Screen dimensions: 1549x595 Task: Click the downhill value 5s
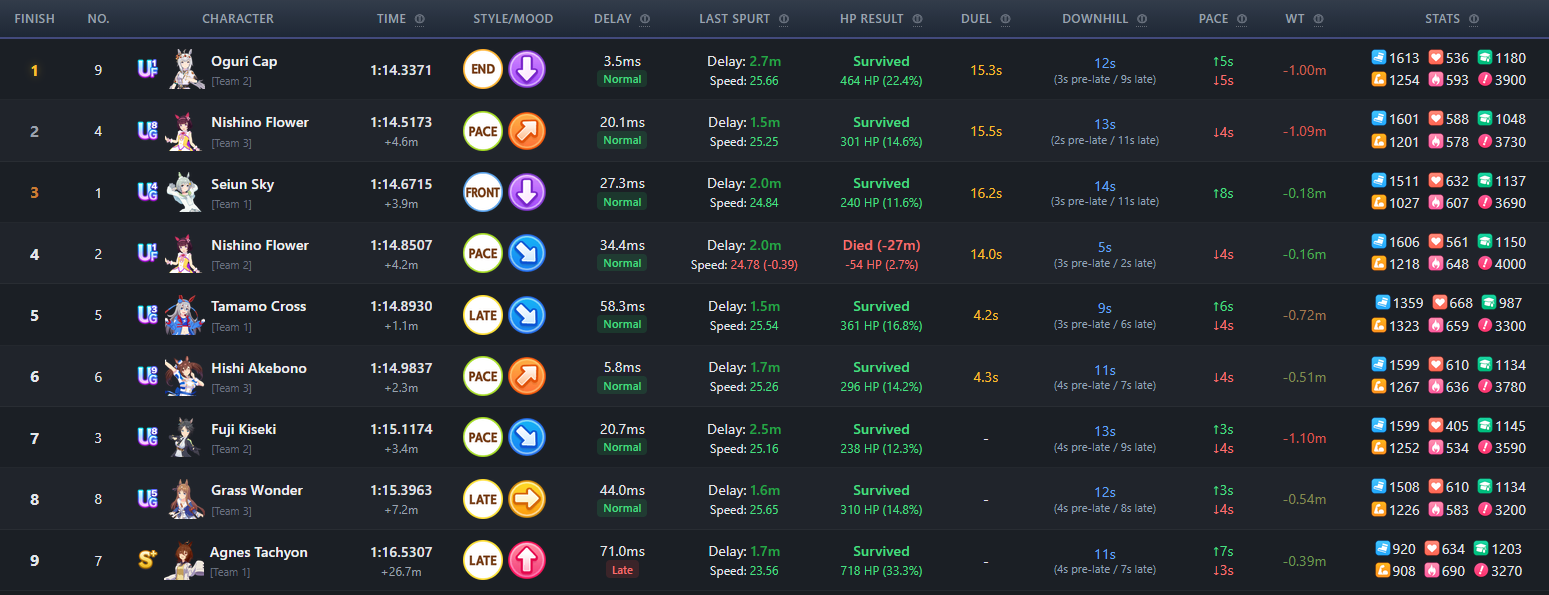pyautogui.click(x=1105, y=247)
